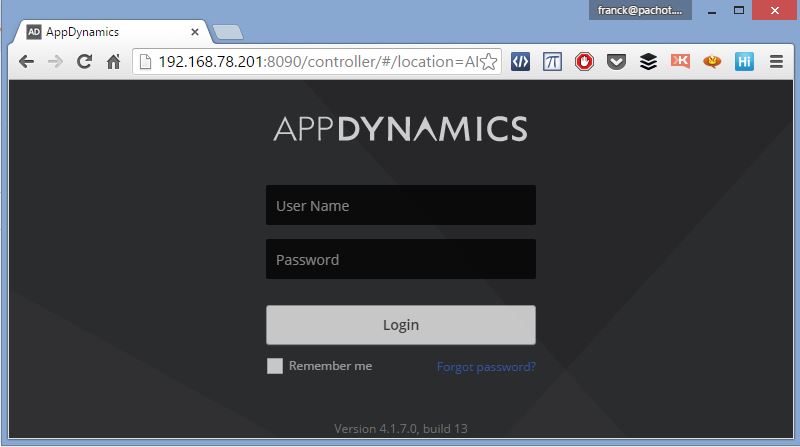Image resolution: width=800 pixels, height=447 pixels.
Task: Open the red stop-hand blocker extension
Action: (584, 62)
